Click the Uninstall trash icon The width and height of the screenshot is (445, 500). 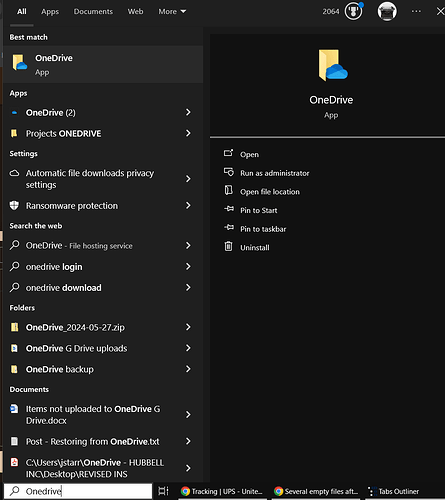pos(228,247)
